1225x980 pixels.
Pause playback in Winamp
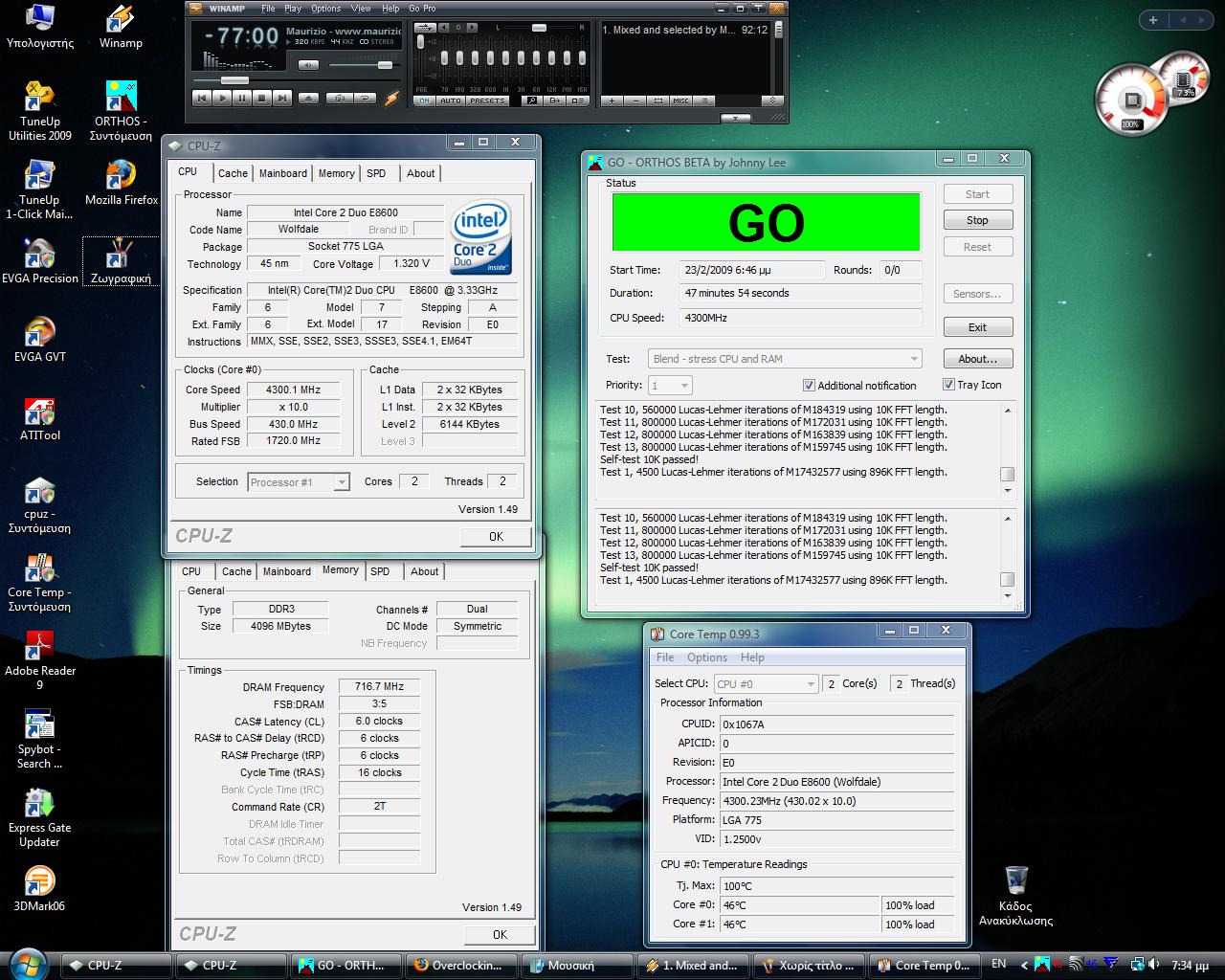click(242, 98)
